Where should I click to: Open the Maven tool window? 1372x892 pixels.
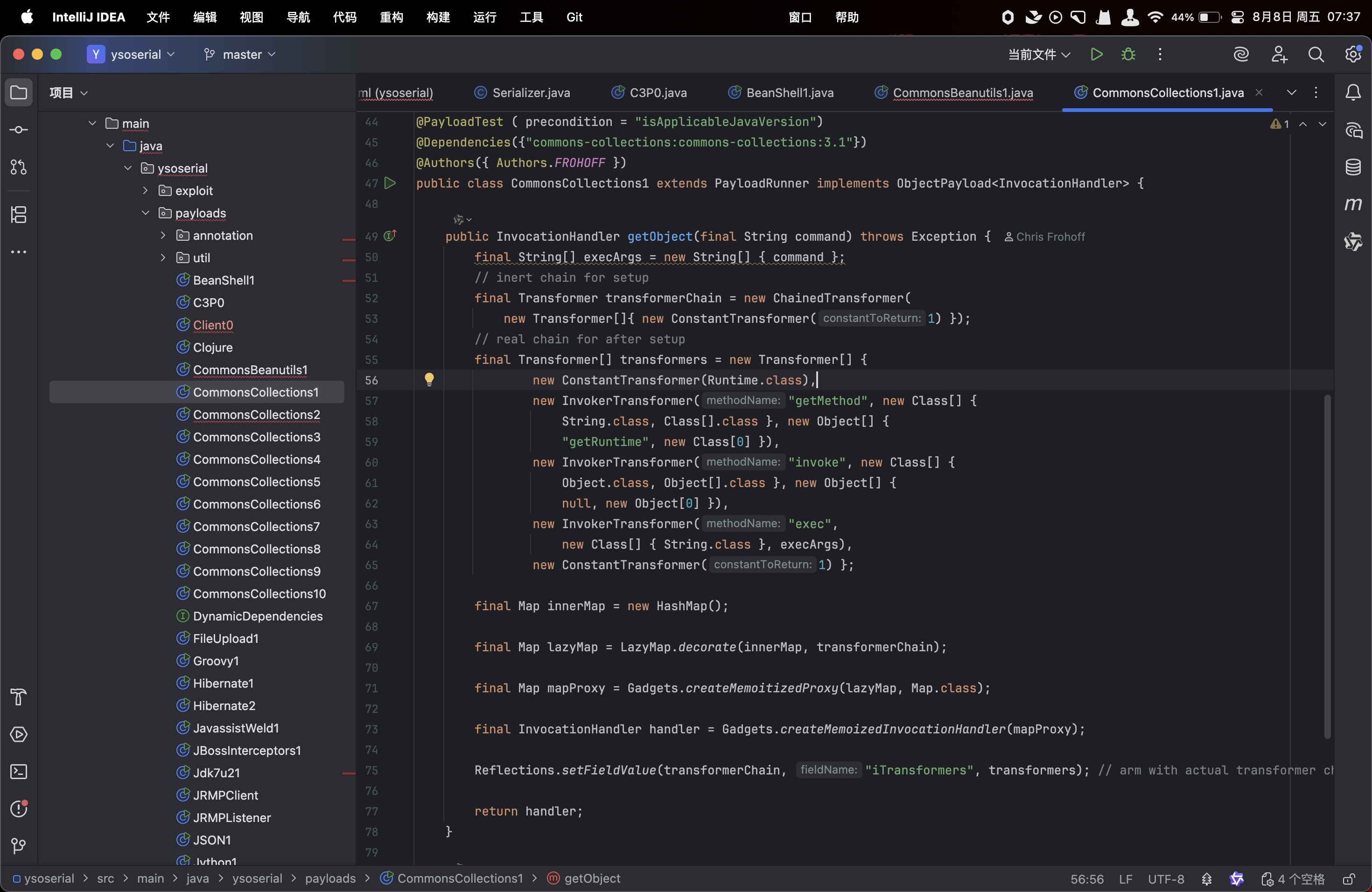(x=1352, y=204)
